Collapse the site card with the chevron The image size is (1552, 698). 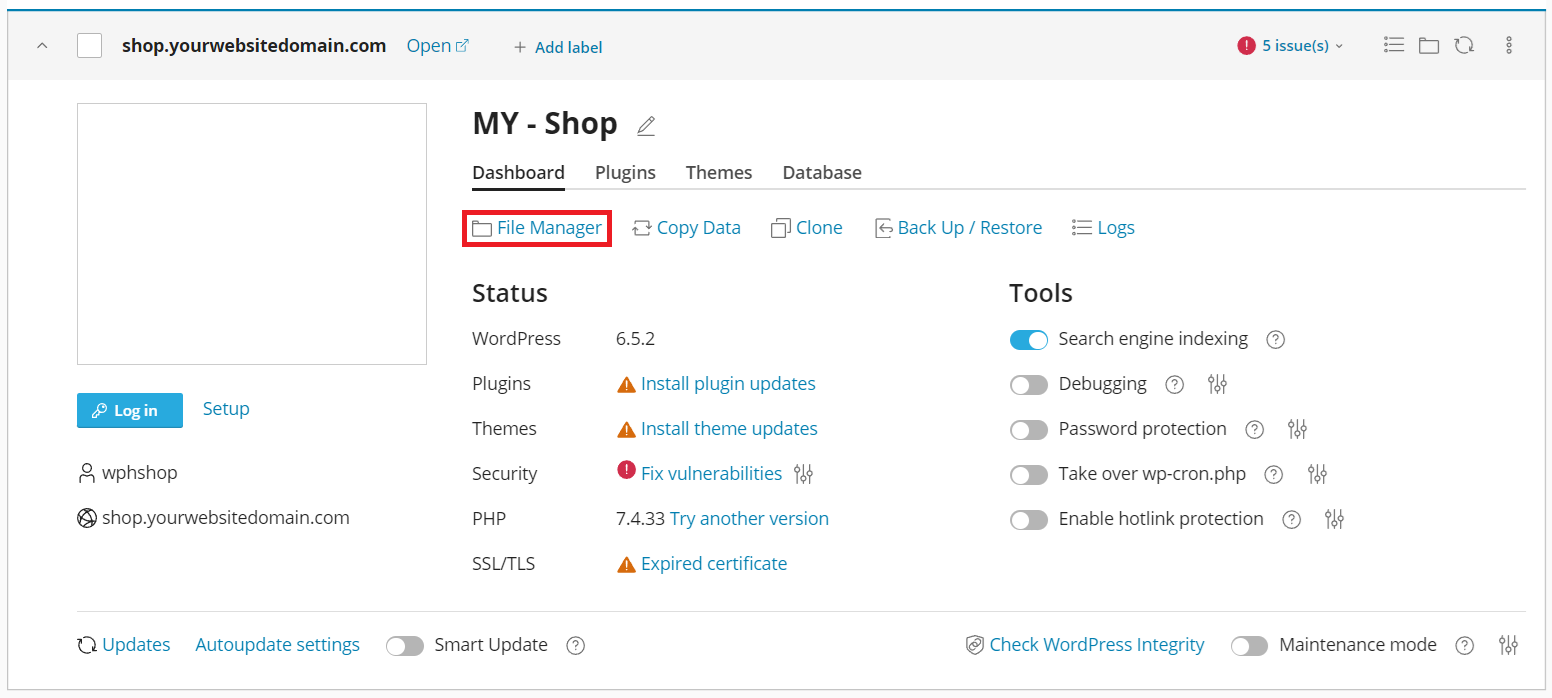coord(42,46)
